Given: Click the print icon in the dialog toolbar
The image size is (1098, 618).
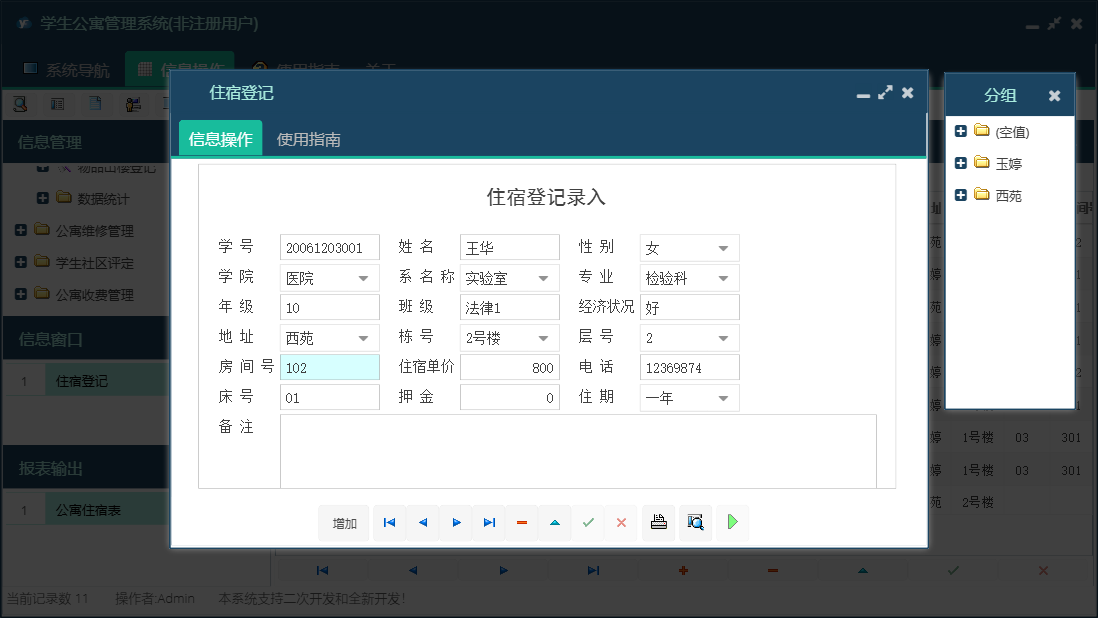Looking at the screenshot, I should [x=658, y=522].
